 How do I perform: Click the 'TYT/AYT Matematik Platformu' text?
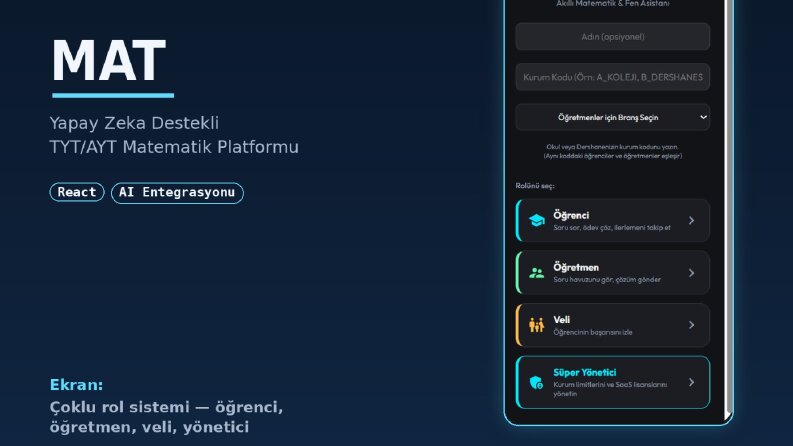coord(174,147)
